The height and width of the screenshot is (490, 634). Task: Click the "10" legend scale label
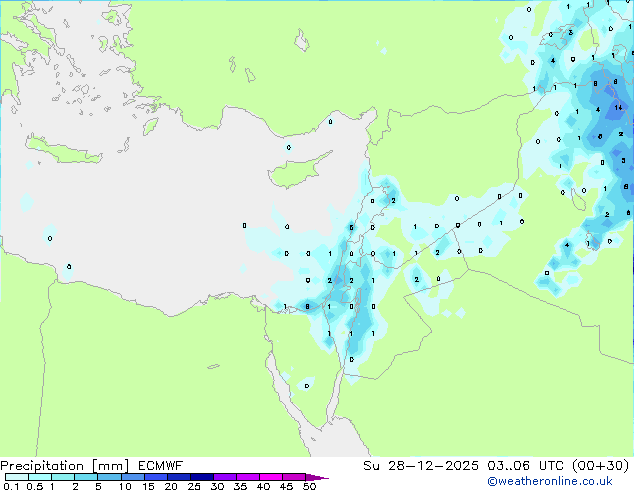point(125,486)
